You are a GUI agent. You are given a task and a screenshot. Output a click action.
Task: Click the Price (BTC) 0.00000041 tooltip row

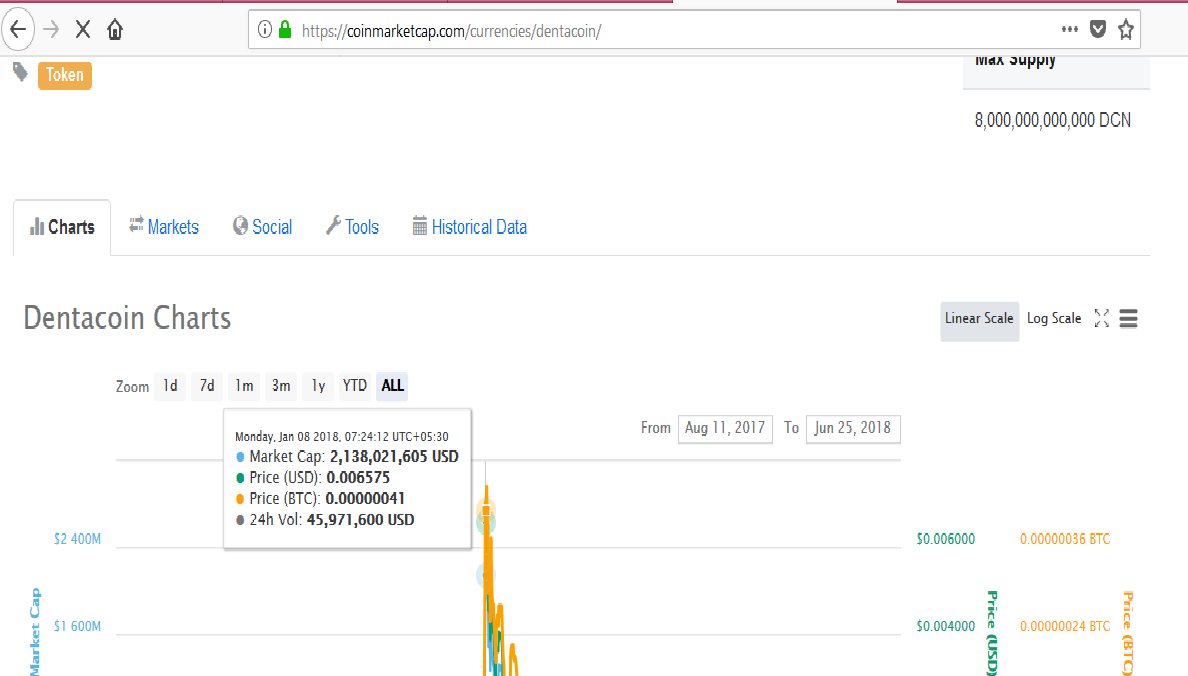(x=320, y=499)
